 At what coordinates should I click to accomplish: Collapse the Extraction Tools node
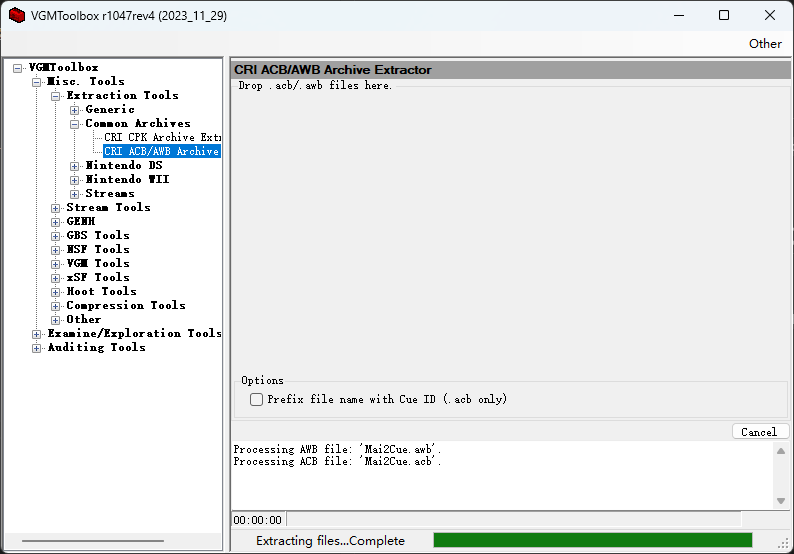pos(56,96)
